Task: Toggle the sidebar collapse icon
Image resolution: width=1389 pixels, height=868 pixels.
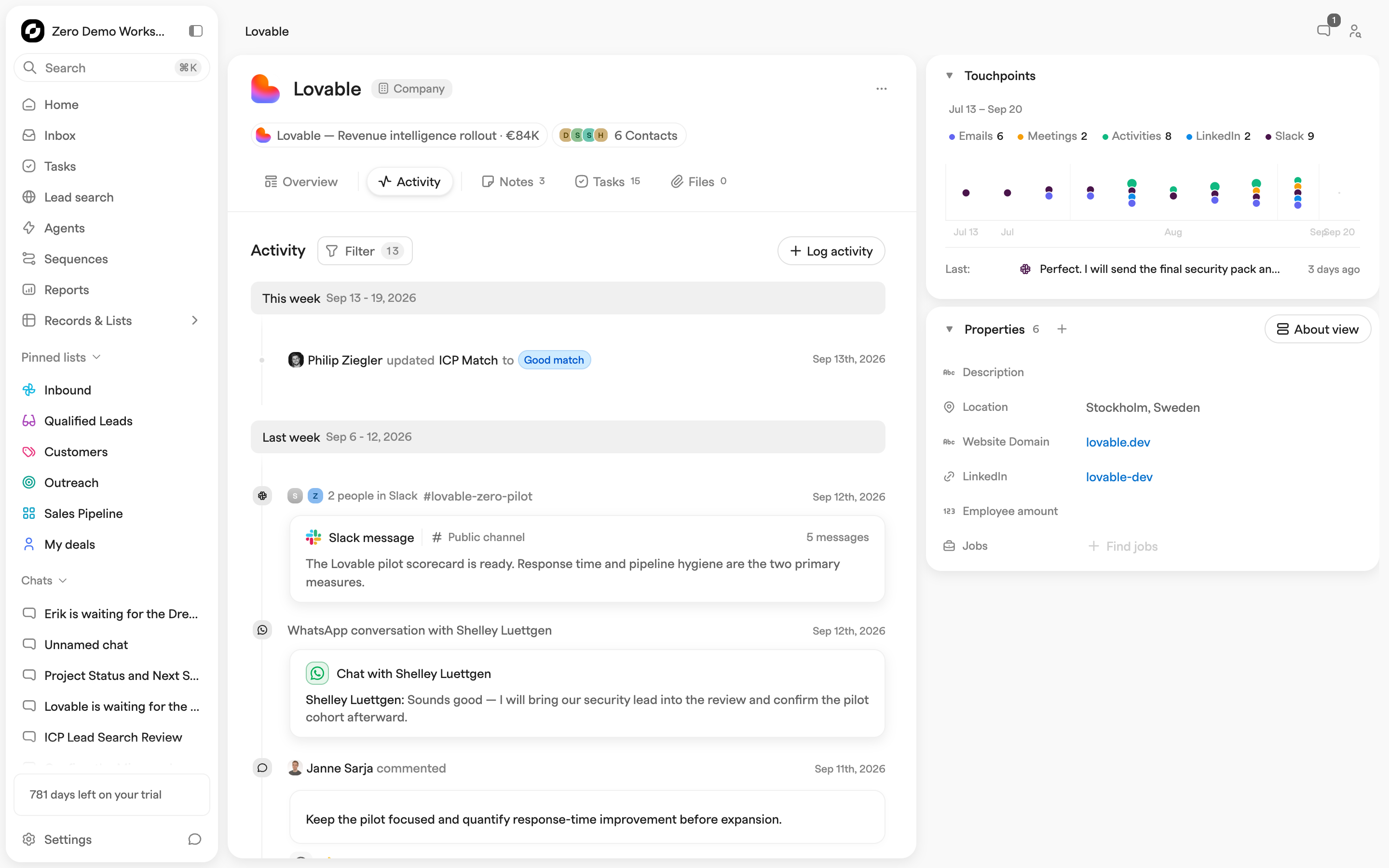Action: [x=196, y=31]
